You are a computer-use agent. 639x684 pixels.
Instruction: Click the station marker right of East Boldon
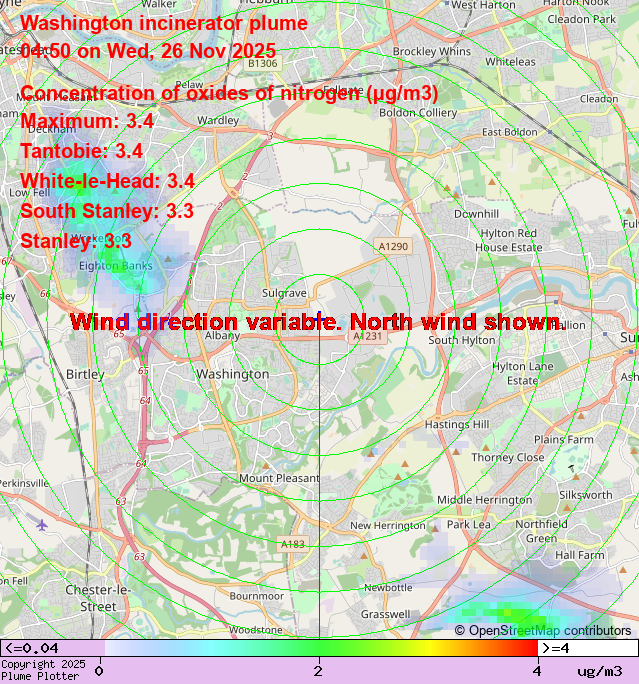(x=548, y=132)
